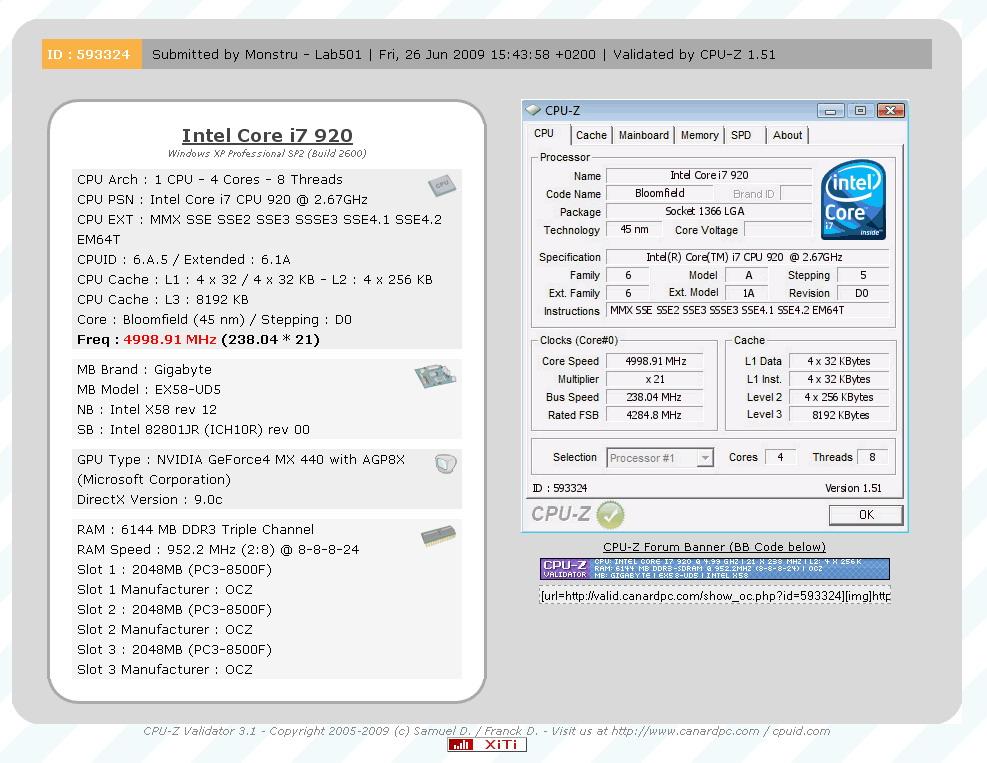Click the Cores count field
The image size is (987, 763).
click(x=781, y=458)
